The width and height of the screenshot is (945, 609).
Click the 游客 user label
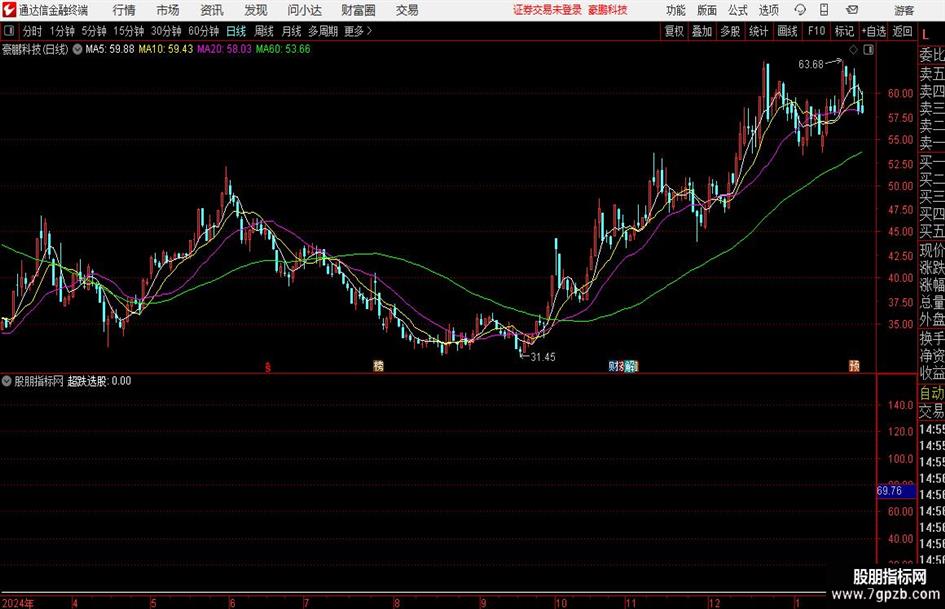pos(904,10)
